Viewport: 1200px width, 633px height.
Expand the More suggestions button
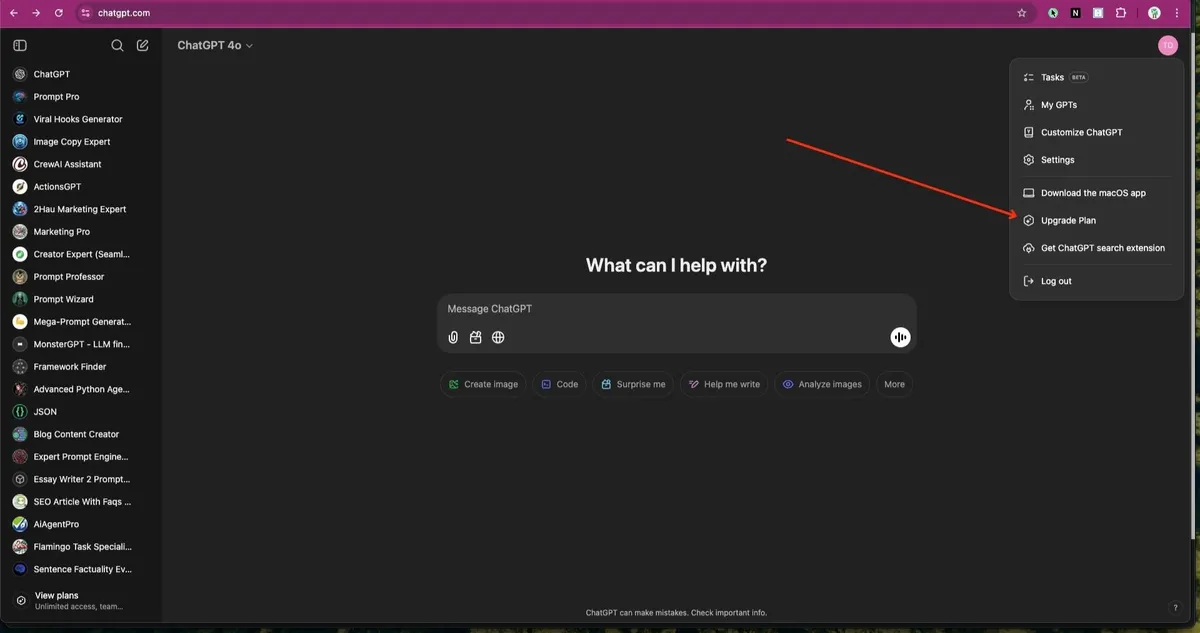click(894, 384)
